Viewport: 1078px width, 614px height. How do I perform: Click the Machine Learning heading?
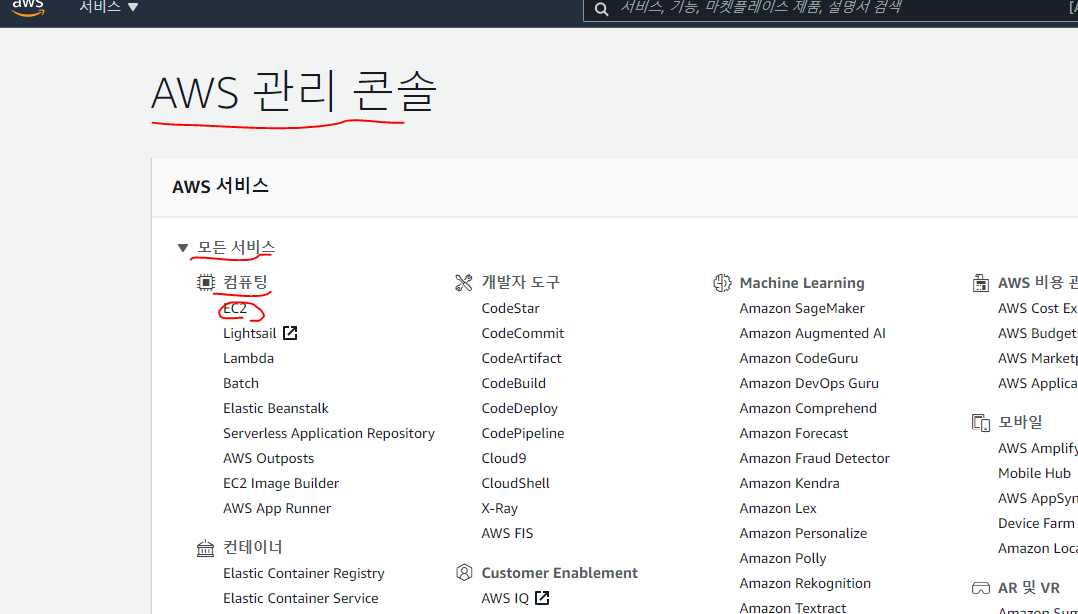pos(802,283)
